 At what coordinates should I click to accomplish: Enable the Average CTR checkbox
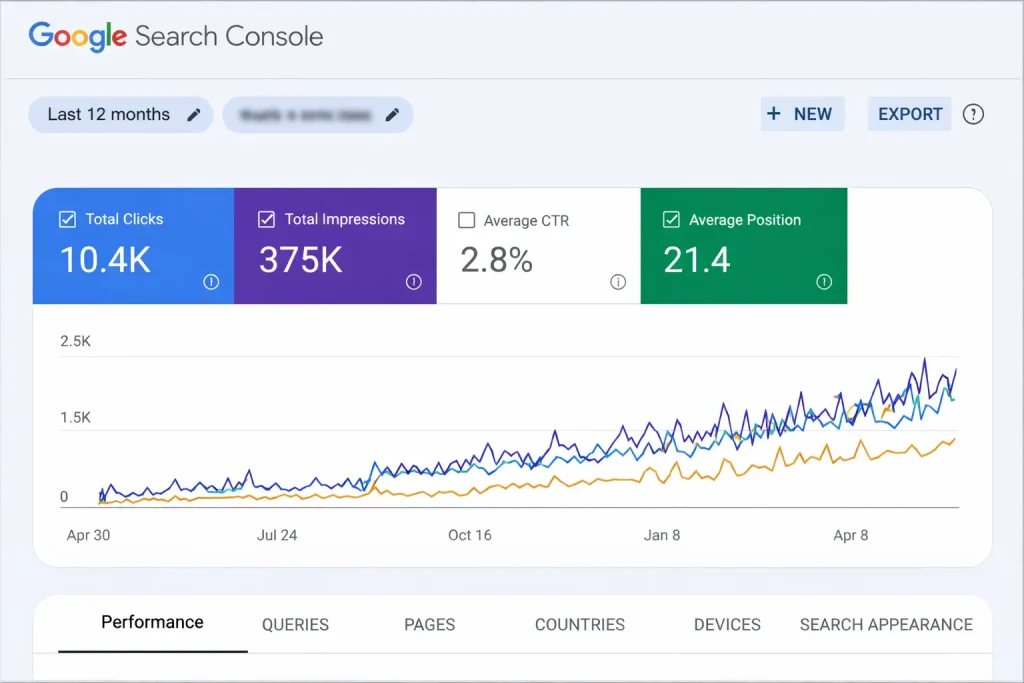466,220
